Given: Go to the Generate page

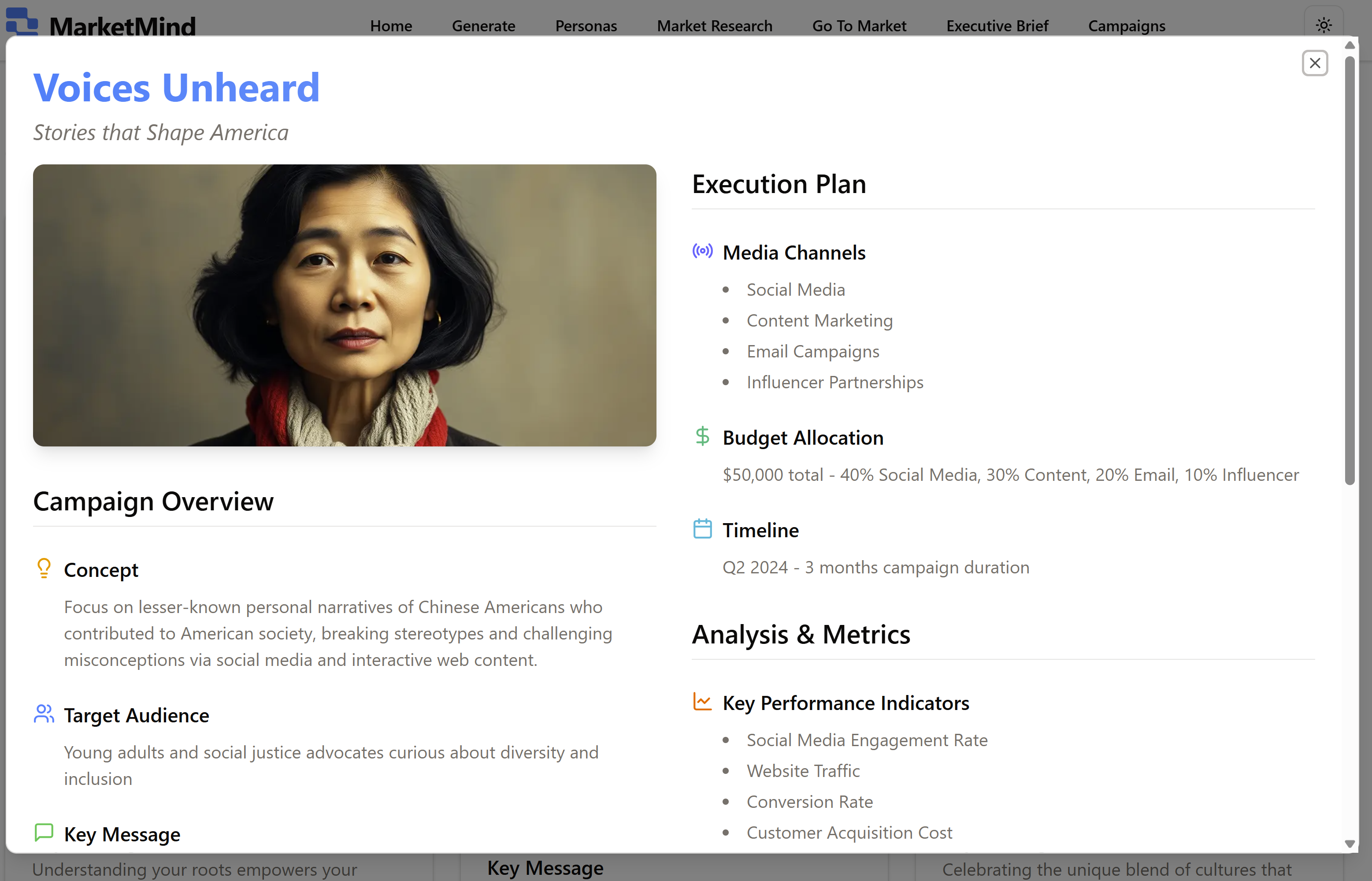Looking at the screenshot, I should [483, 26].
